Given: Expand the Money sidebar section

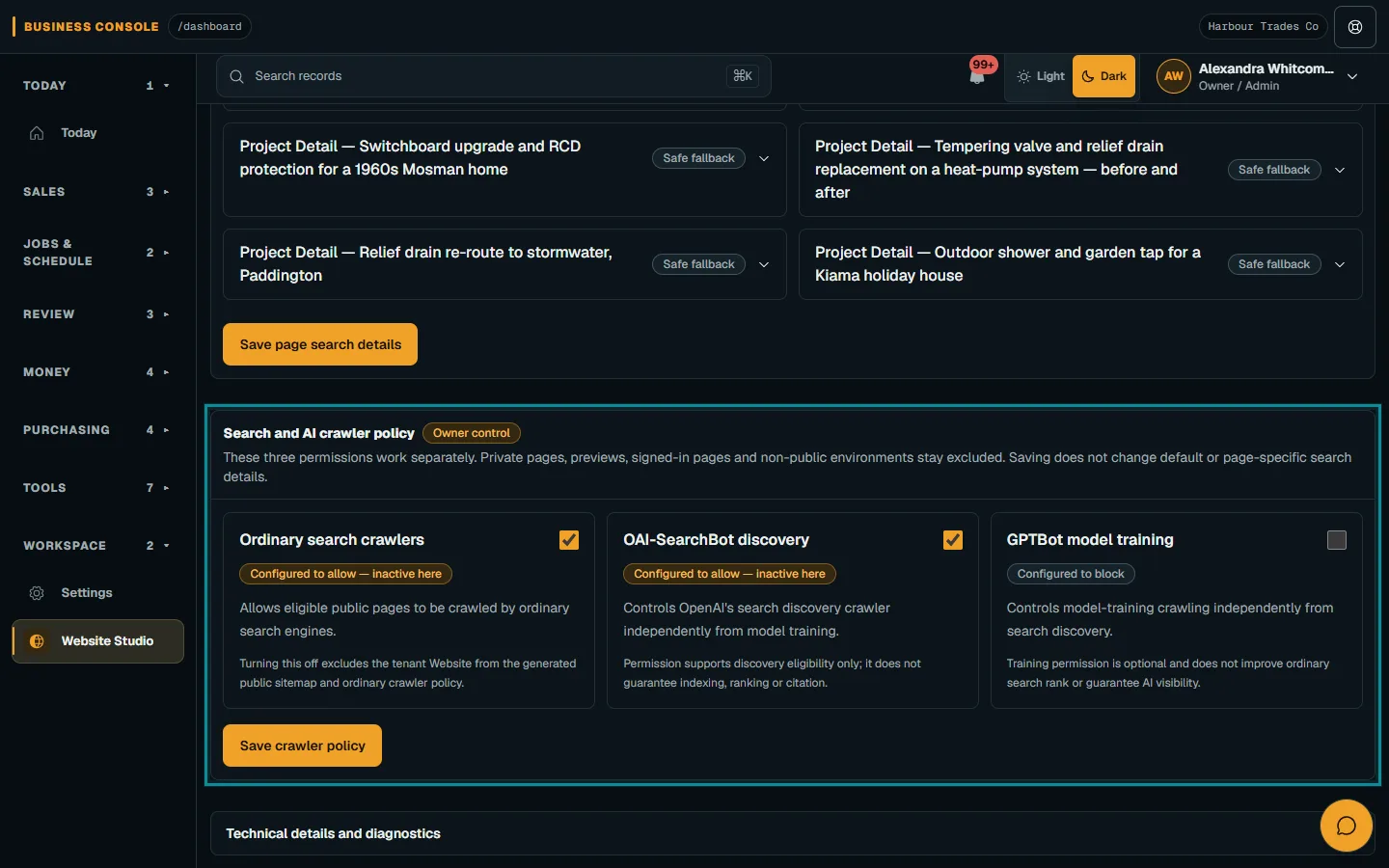Looking at the screenshot, I should pyautogui.click(x=97, y=372).
